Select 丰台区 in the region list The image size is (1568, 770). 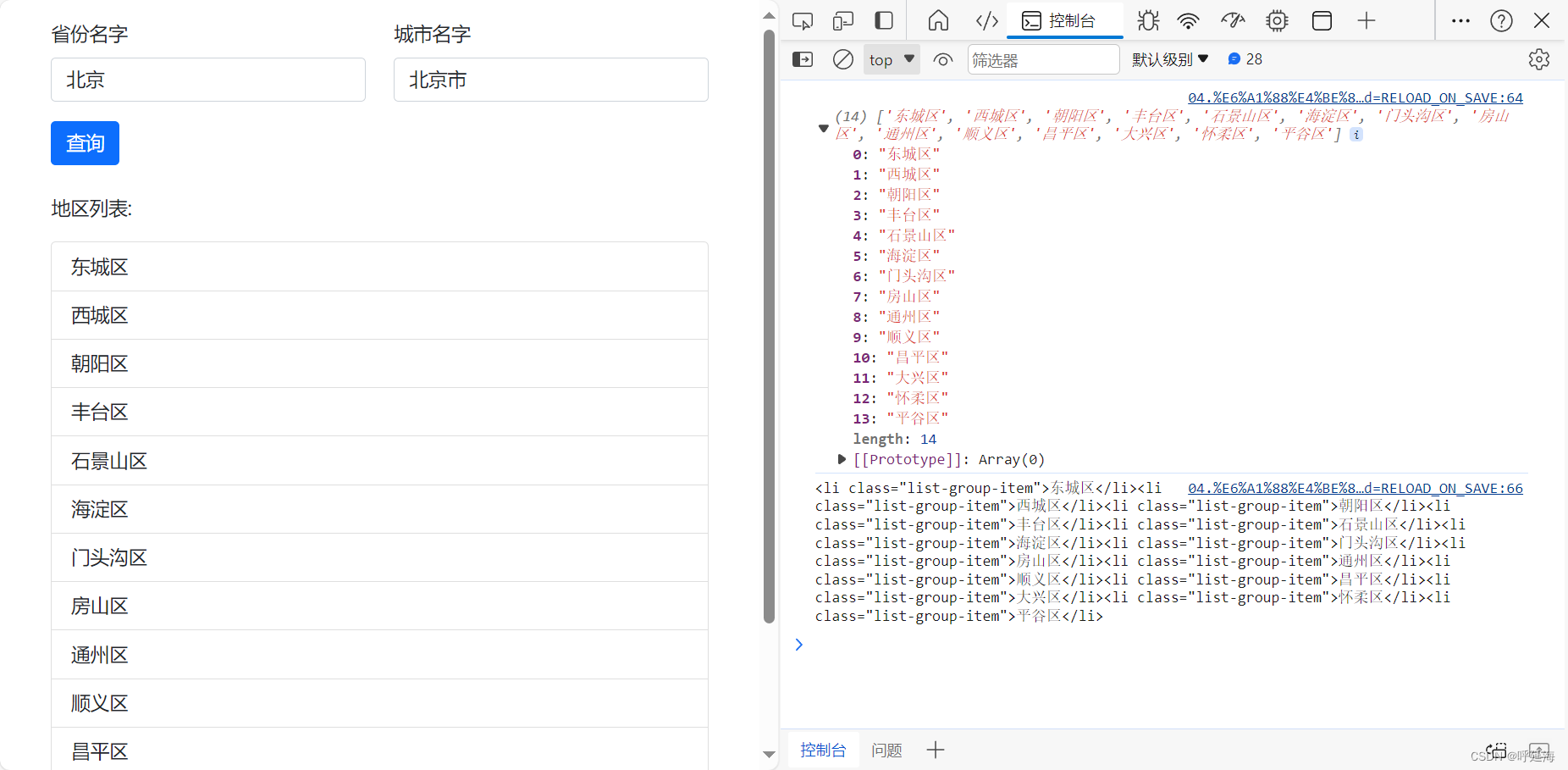379,412
